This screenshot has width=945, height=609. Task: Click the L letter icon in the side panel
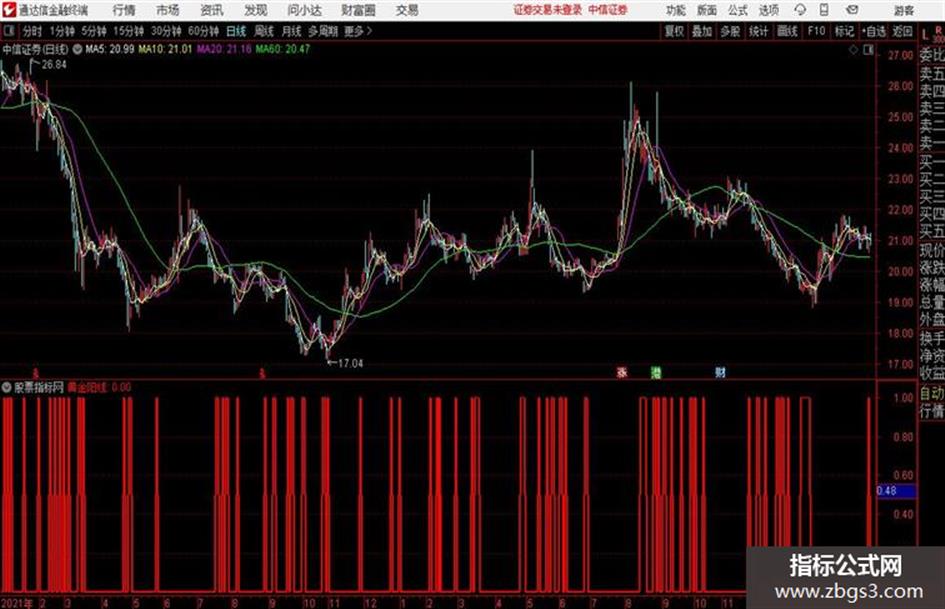925,34
